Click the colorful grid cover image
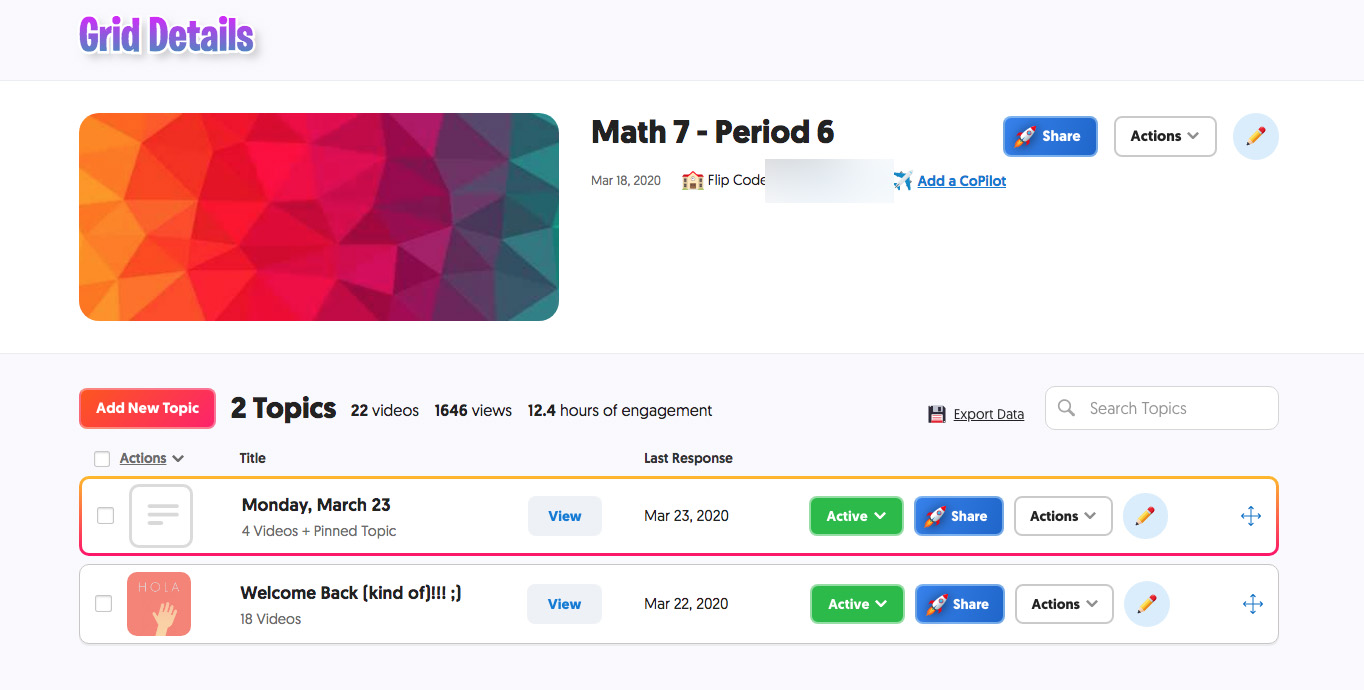 click(x=319, y=217)
